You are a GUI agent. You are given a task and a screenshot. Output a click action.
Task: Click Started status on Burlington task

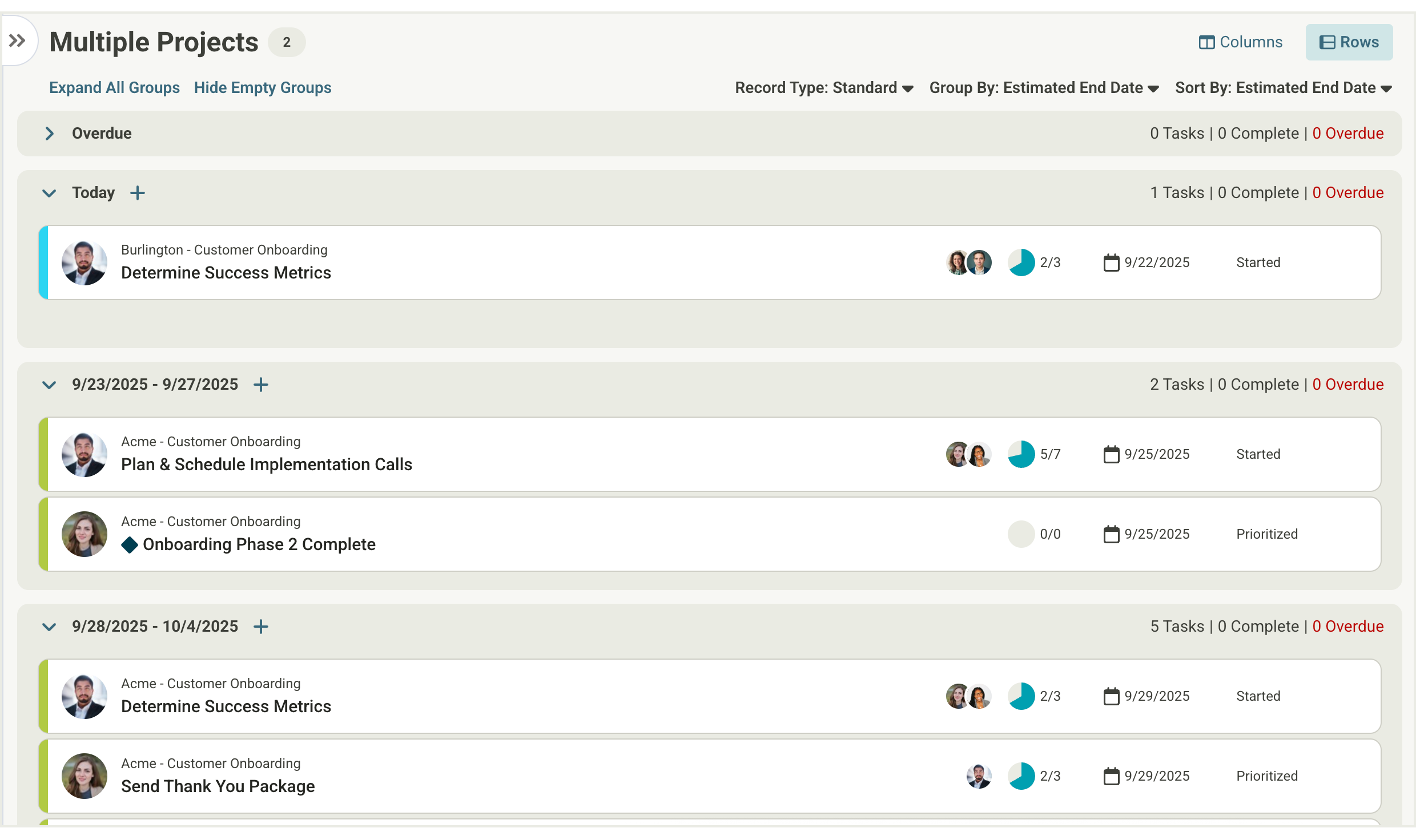1258,262
